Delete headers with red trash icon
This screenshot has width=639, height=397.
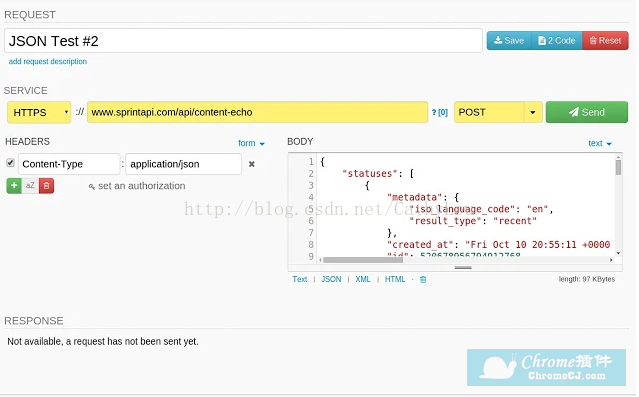tap(46, 185)
